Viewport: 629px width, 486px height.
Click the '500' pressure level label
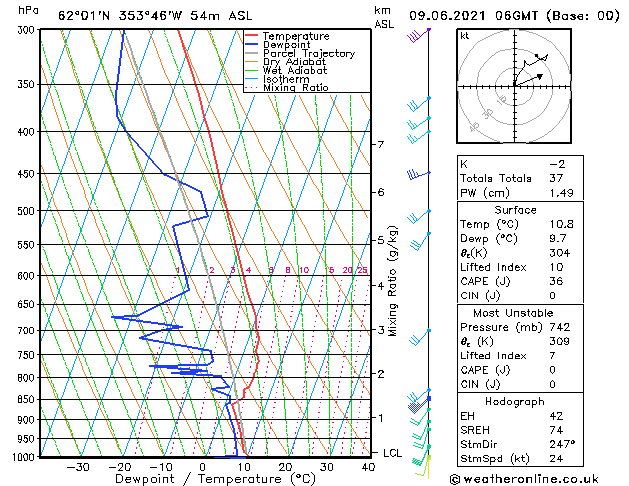28,211
